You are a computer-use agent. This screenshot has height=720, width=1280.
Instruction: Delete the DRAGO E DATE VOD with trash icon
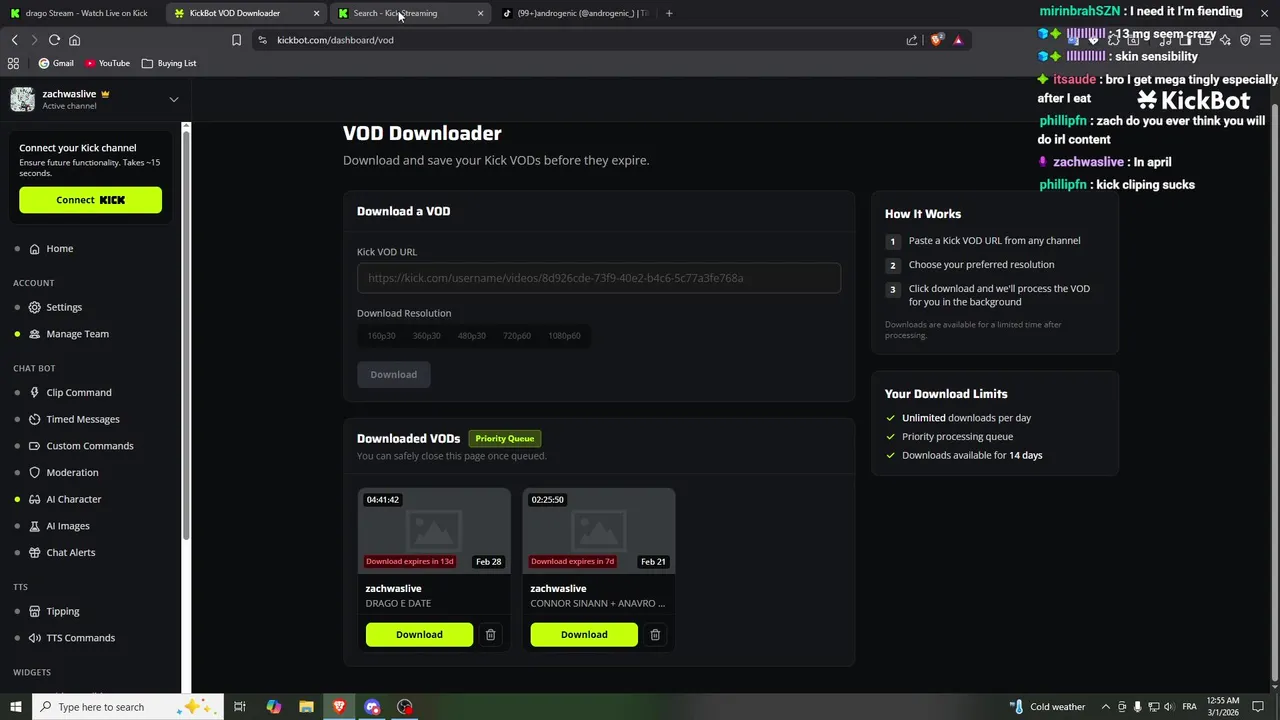[490, 635]
